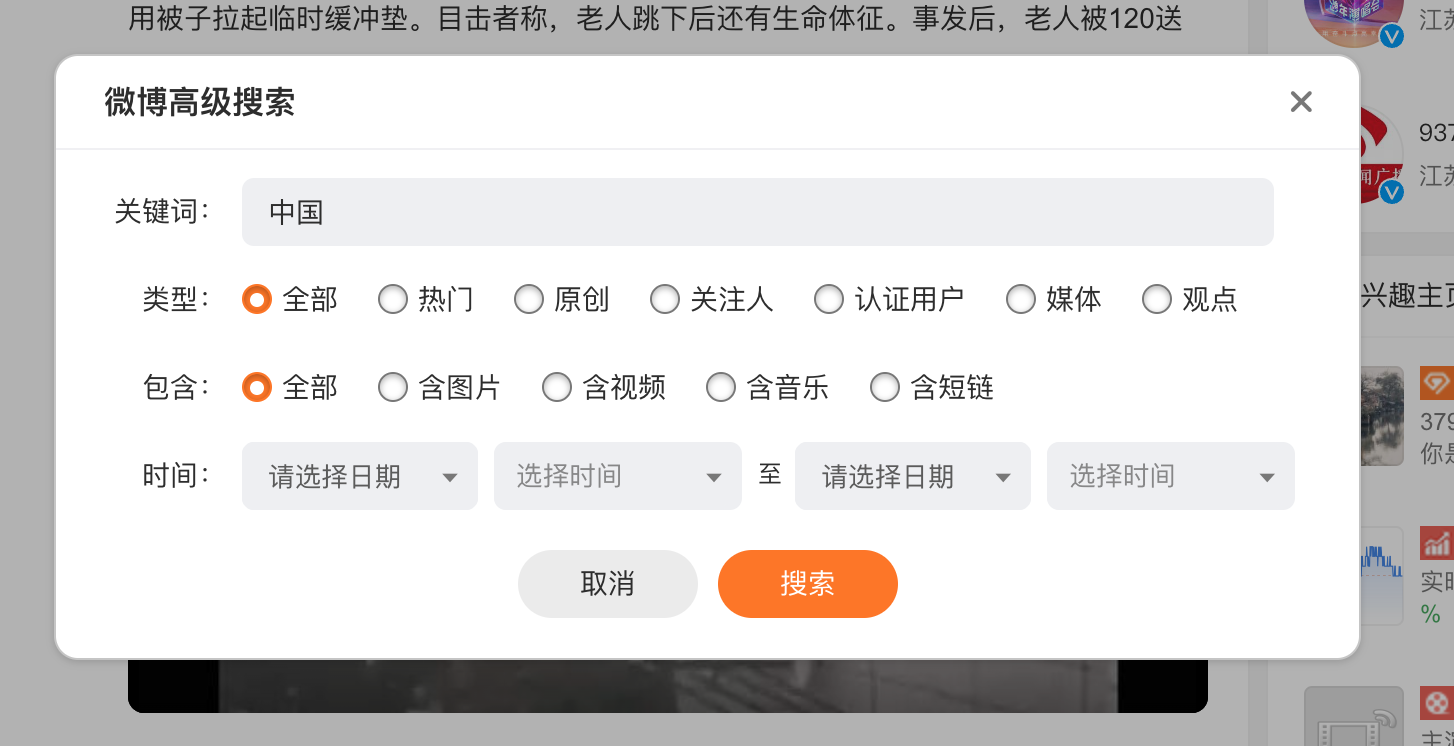Choose the 含视频 option
This screenshot has width=1454, height=746.
(557, 387)
